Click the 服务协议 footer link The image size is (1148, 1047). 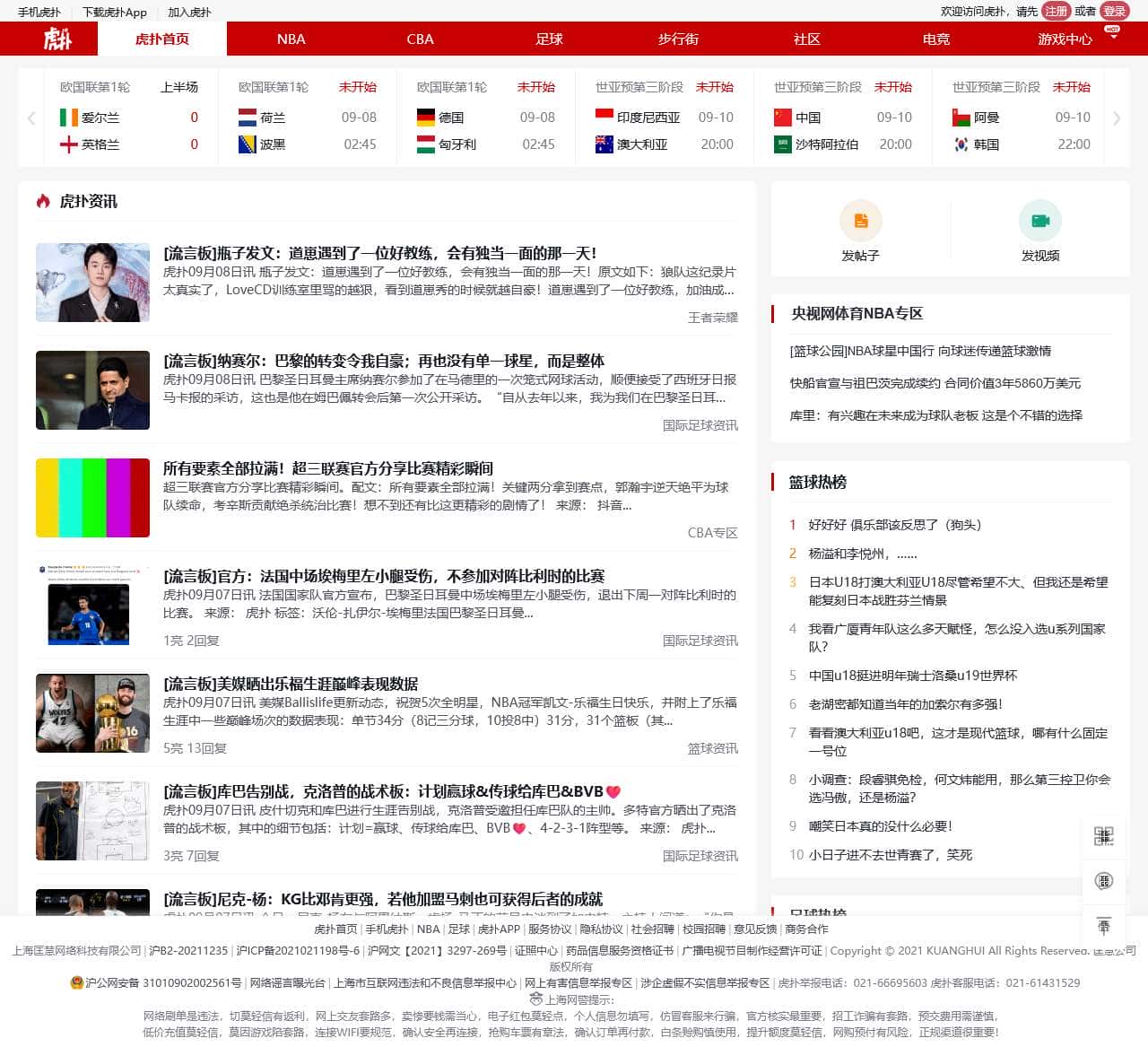point(550,929)
